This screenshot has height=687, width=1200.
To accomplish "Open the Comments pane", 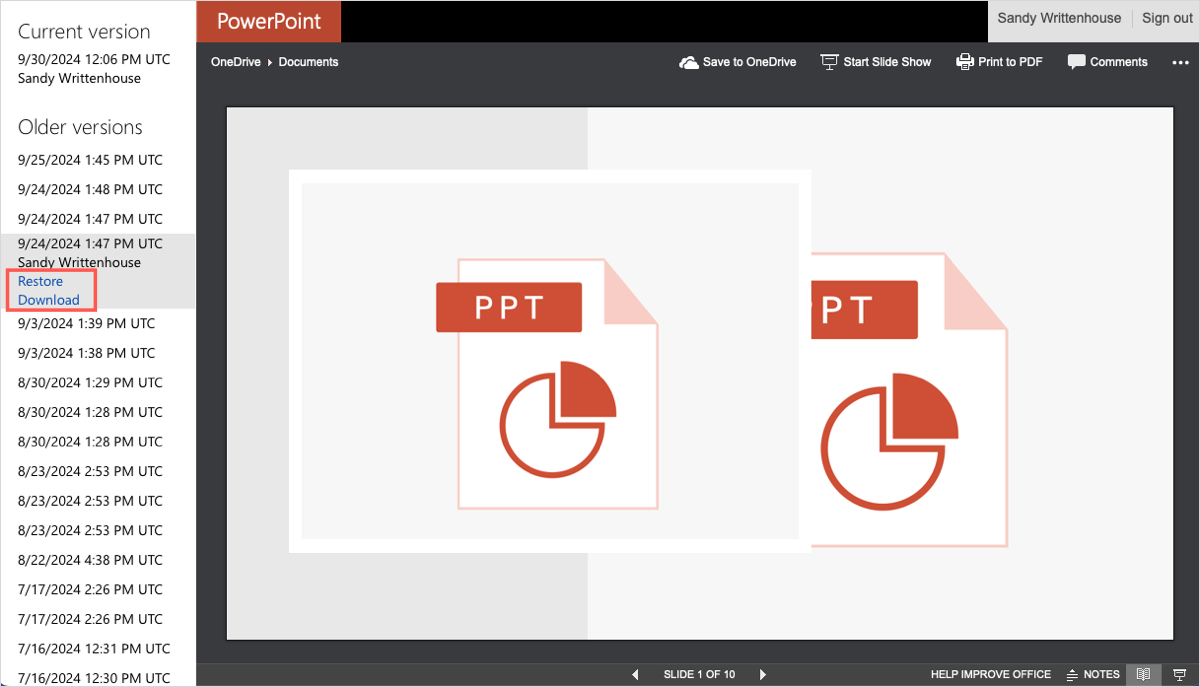I will [x=1107, y=62].
